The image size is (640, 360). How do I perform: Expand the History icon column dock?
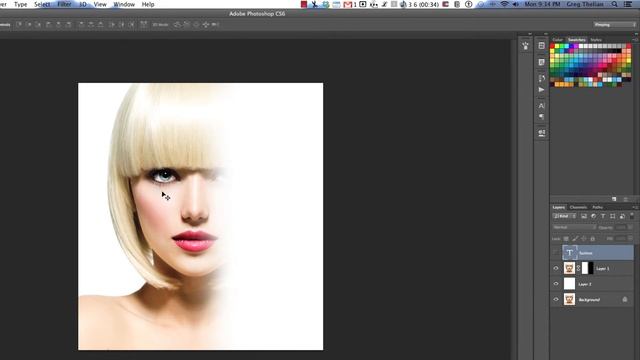pos(546,34)
